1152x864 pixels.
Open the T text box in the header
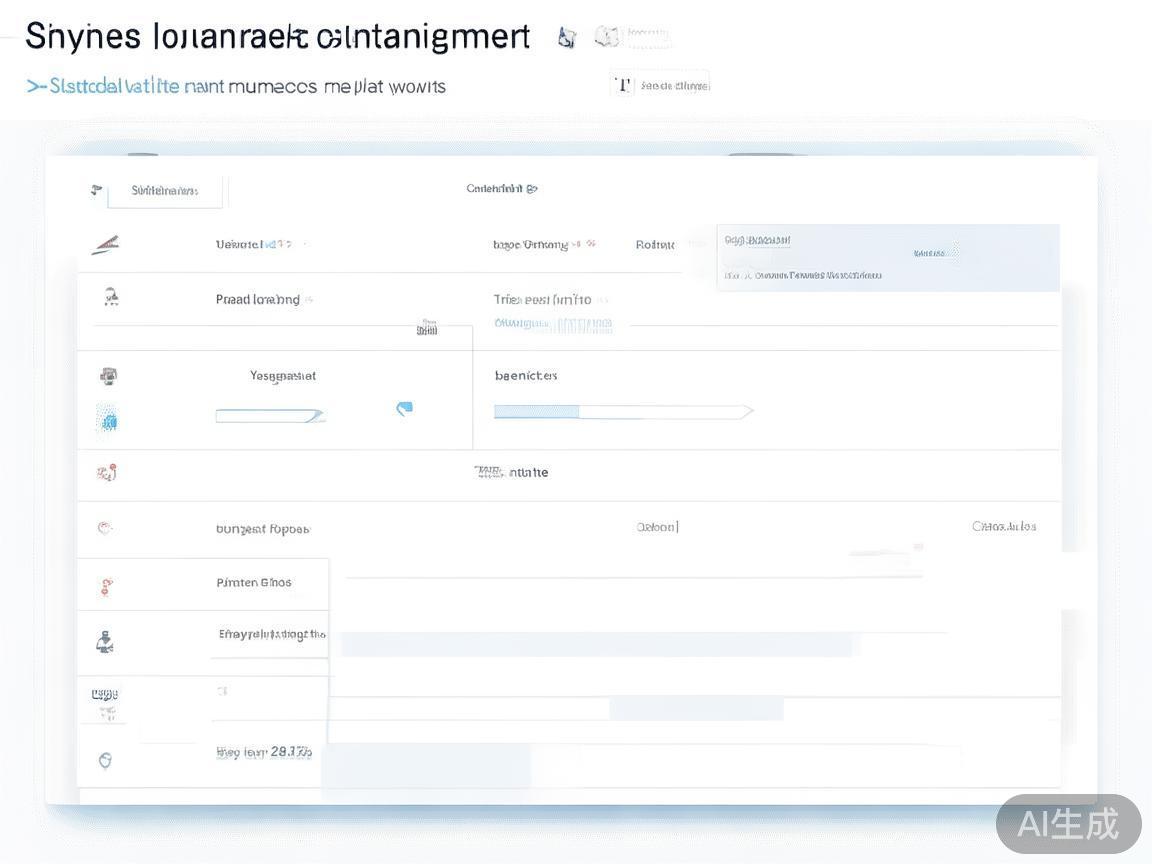[x=659, y=85]
